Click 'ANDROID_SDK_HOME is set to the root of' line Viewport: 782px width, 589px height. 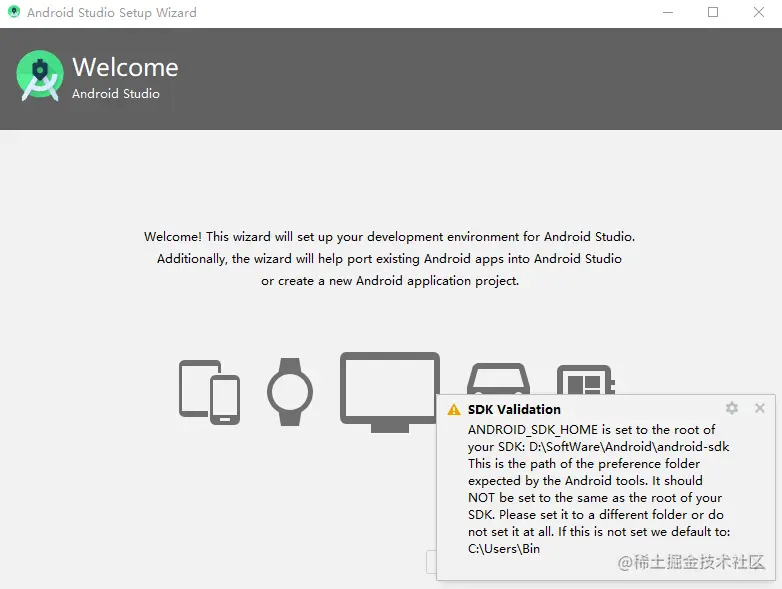(x=591, y=429)
